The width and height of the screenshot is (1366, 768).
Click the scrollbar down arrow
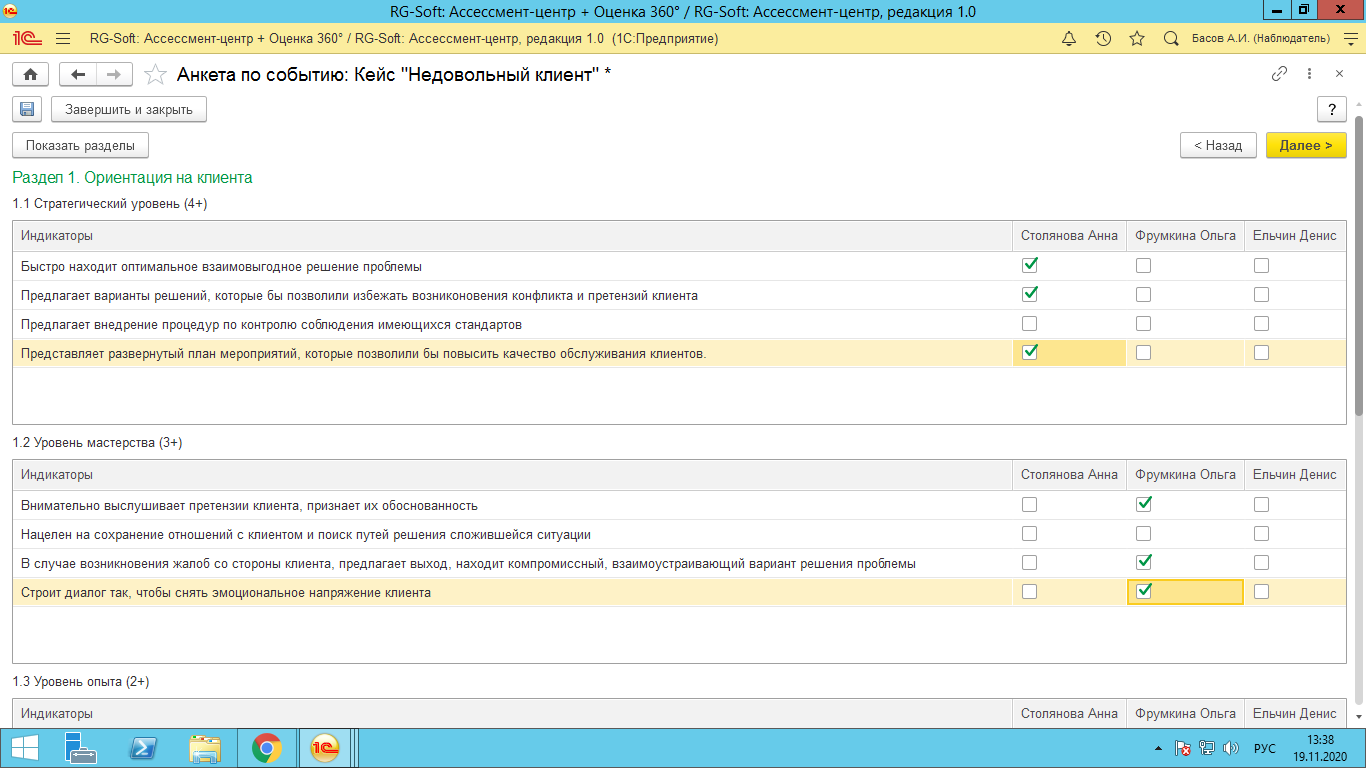pyautogui.click(x=1358, y=716)
